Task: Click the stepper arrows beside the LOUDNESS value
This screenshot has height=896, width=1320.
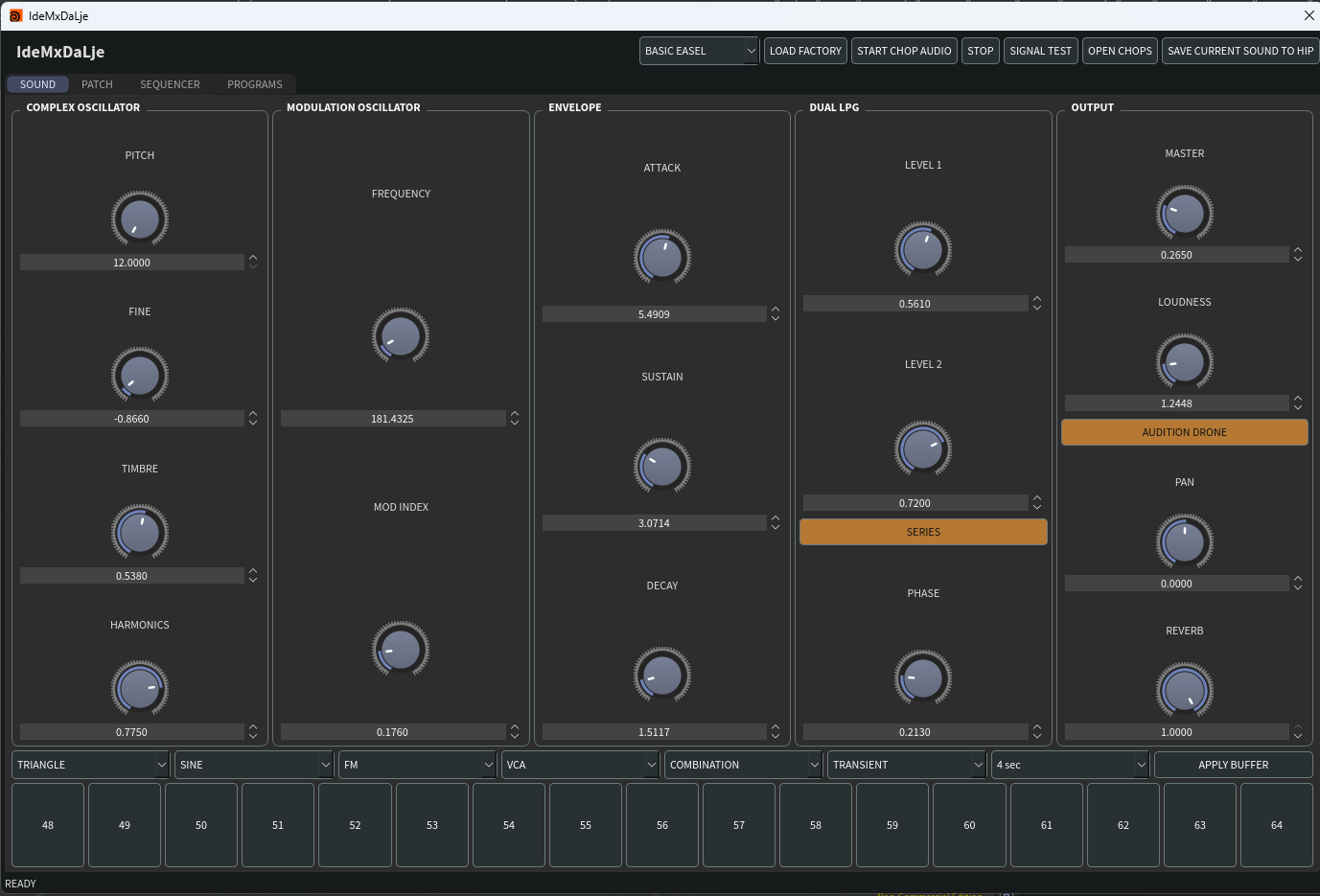Action: tap(1298, 402)
